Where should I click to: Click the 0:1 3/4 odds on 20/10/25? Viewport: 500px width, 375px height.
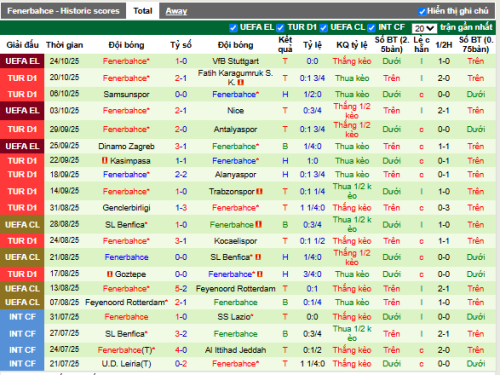312,78
